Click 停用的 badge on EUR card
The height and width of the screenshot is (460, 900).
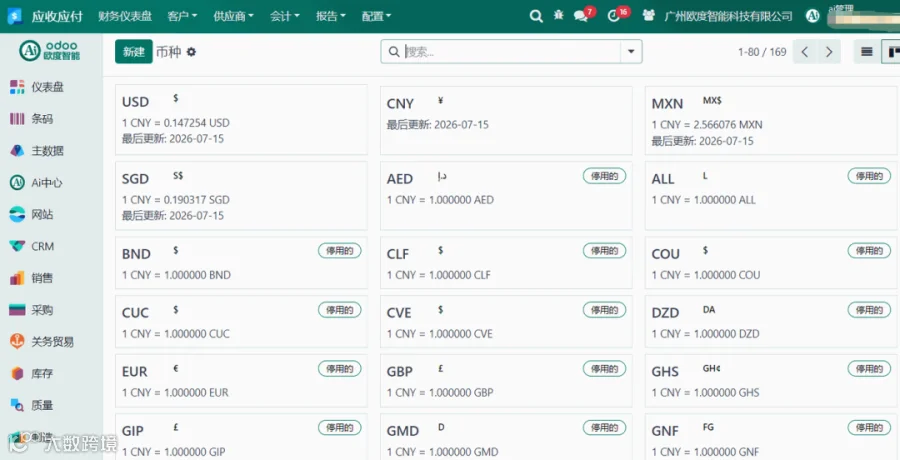[340, 369]
